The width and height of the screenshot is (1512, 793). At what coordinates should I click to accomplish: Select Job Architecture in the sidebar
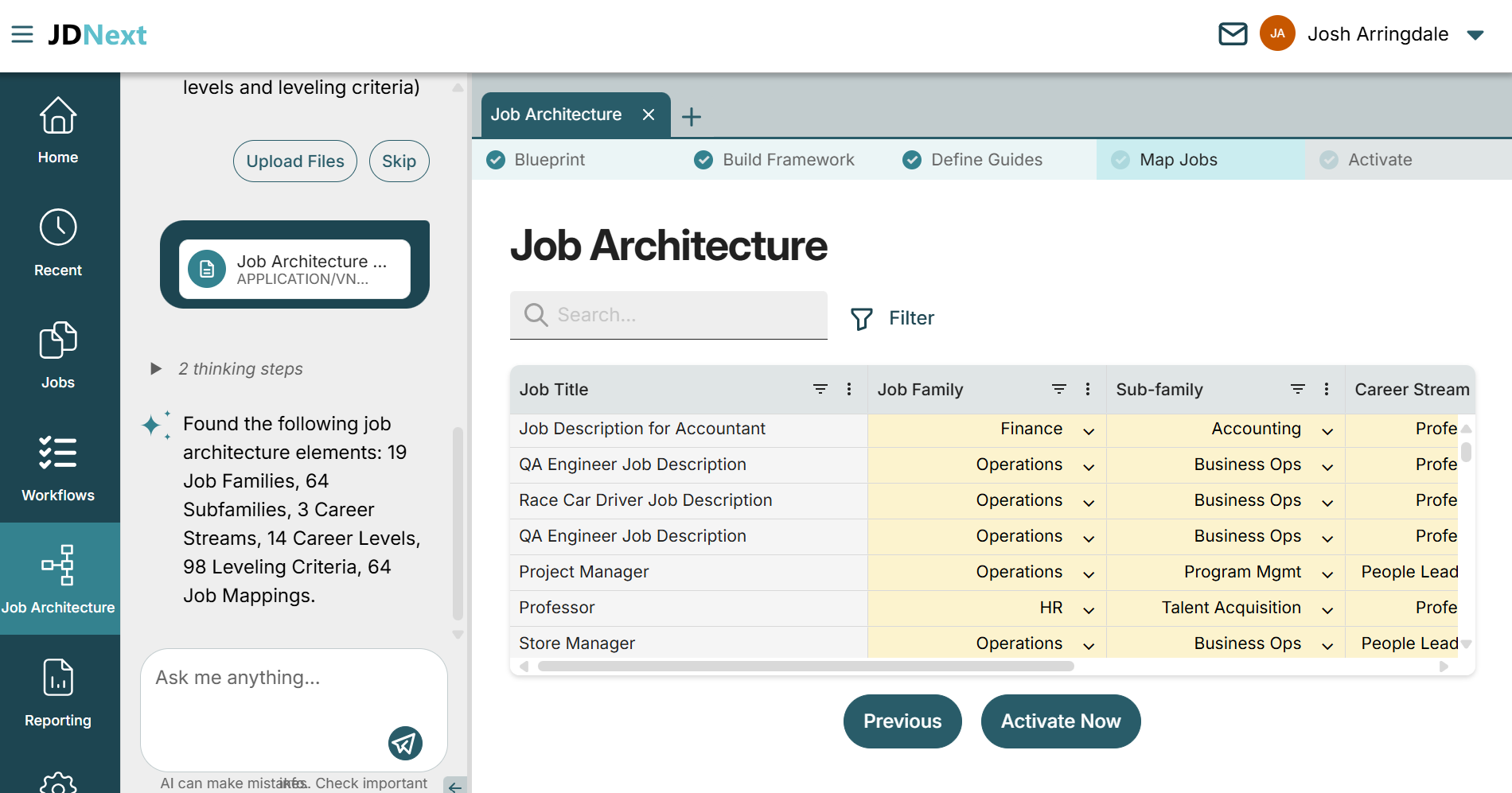57,579
